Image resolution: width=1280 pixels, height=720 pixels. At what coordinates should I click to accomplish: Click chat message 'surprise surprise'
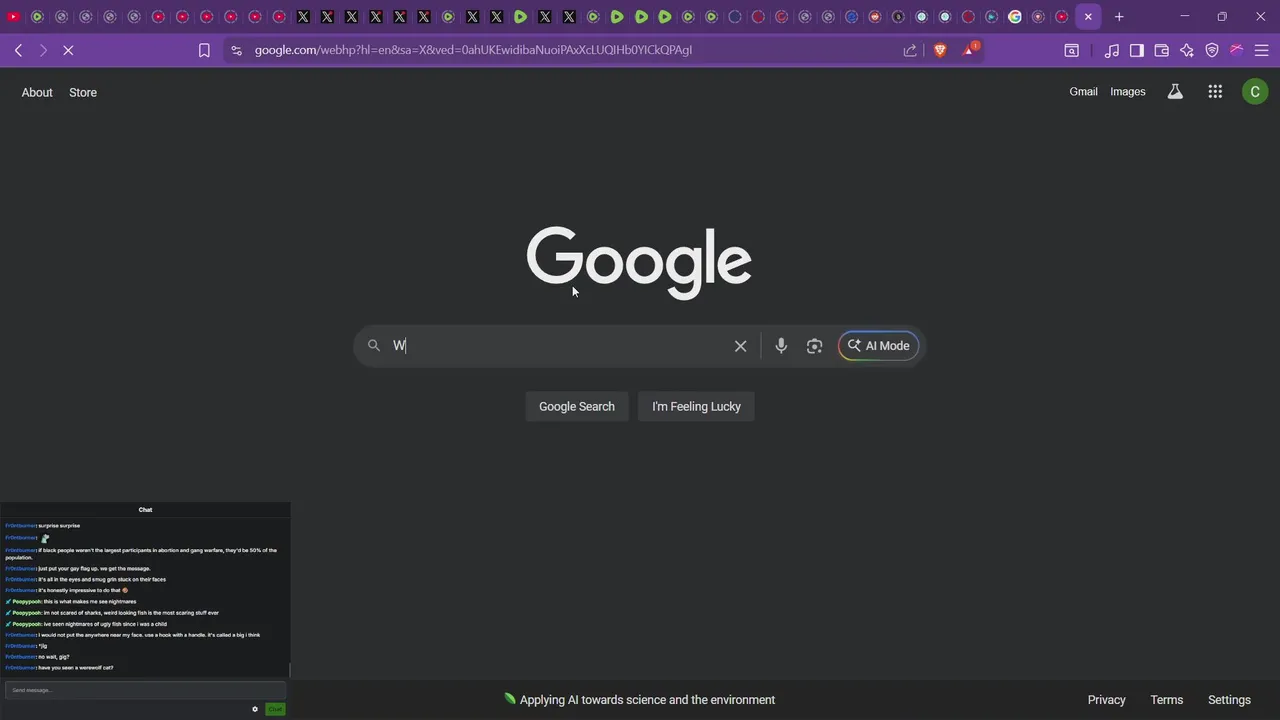click(59, 526)
